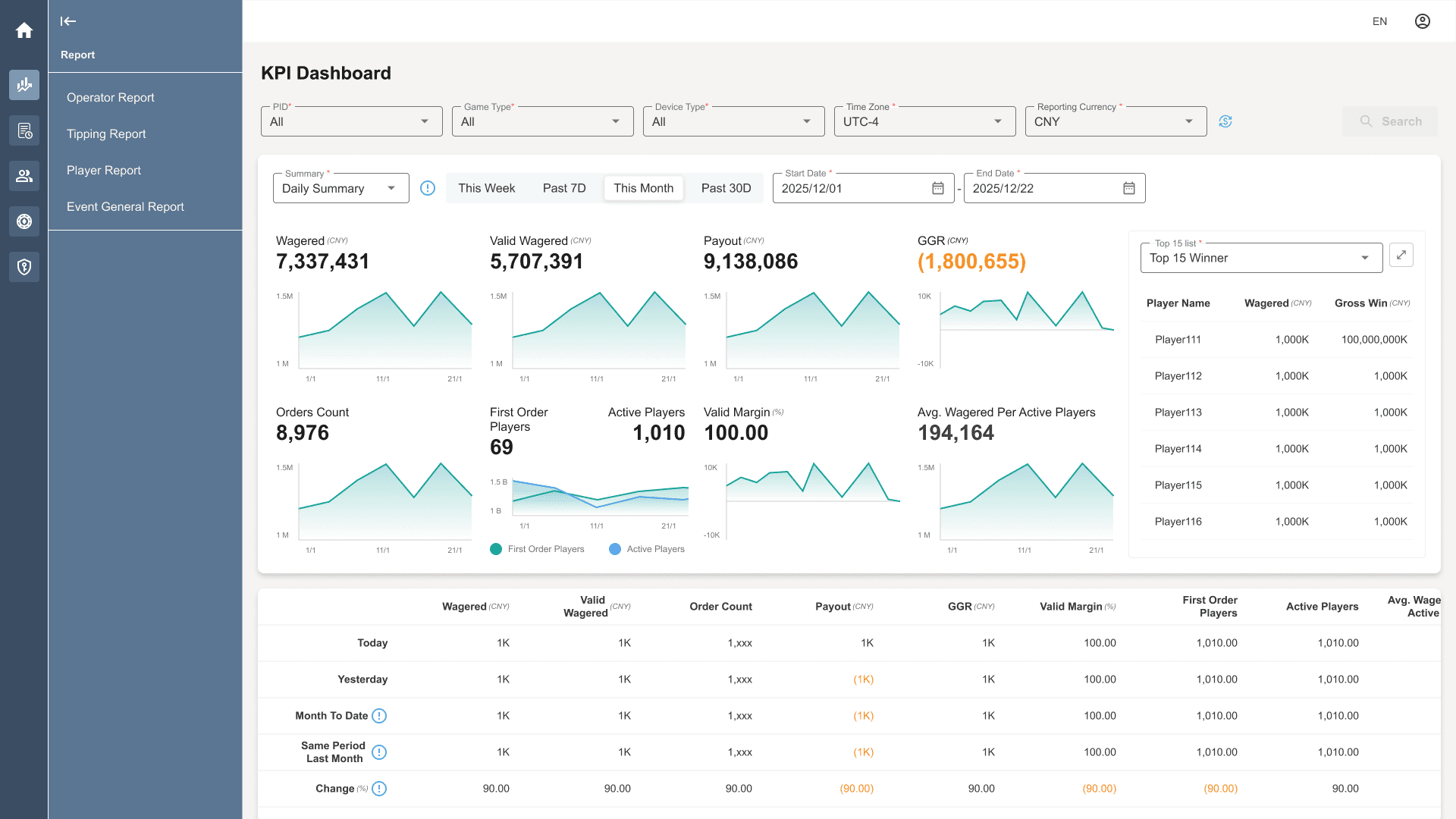Image resolution: width=1456 pixels, height=819 pixels.
Task: Click Player111 in the winner list
Action: click(1178, 340)
